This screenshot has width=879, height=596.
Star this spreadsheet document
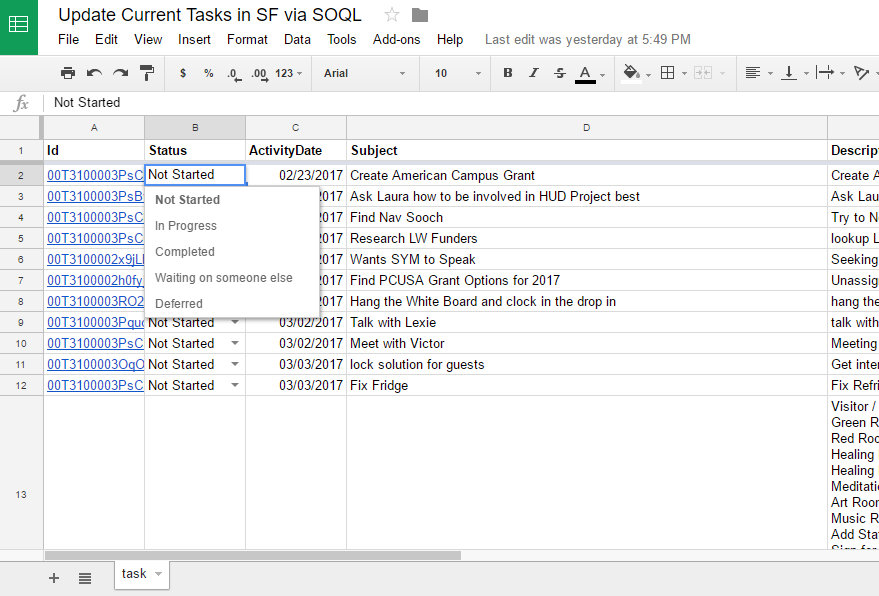pos(392,15)
